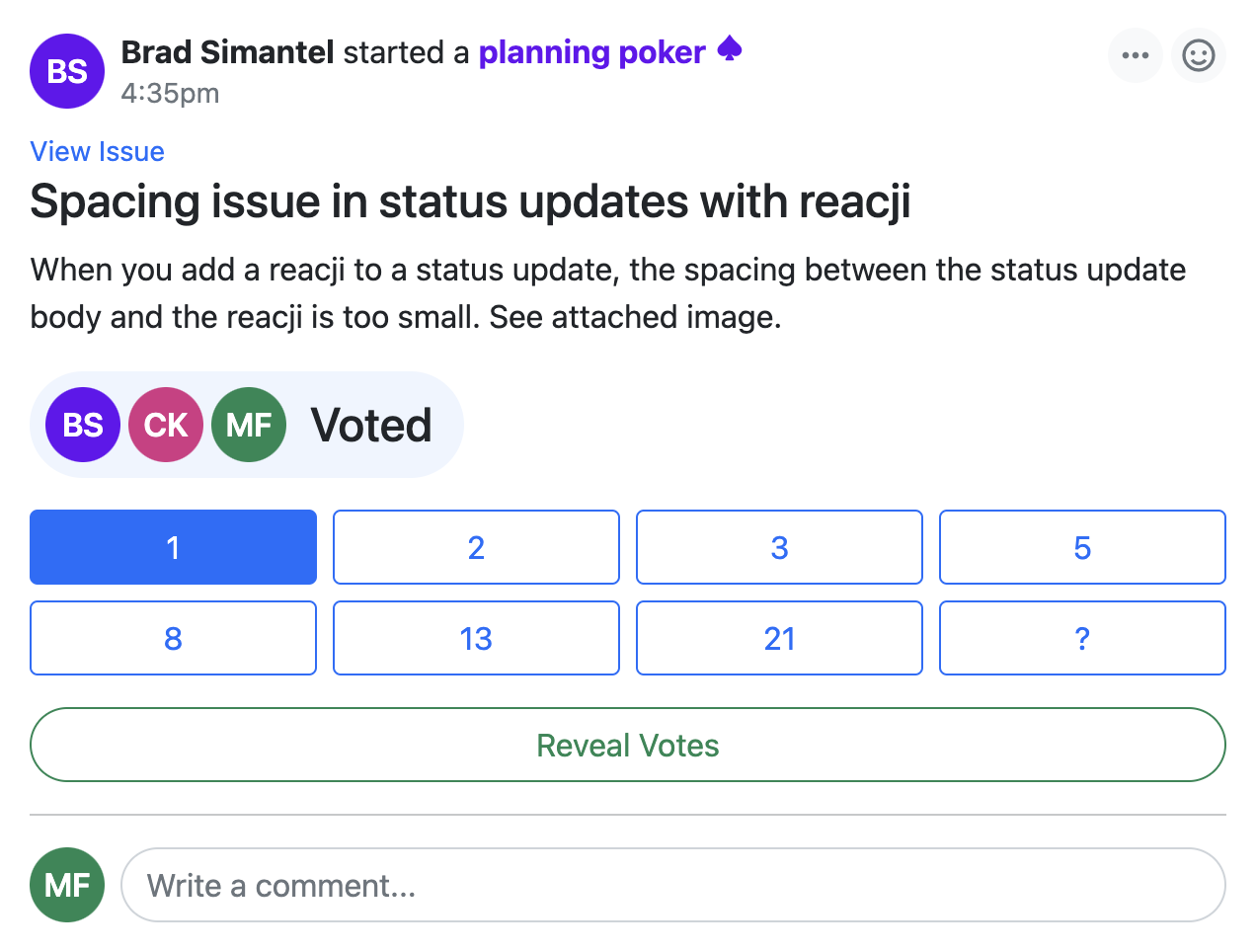The width and height of the screenshot is (1256, 952).
Task: Choose the 3 point vote card
Action: 779,547
